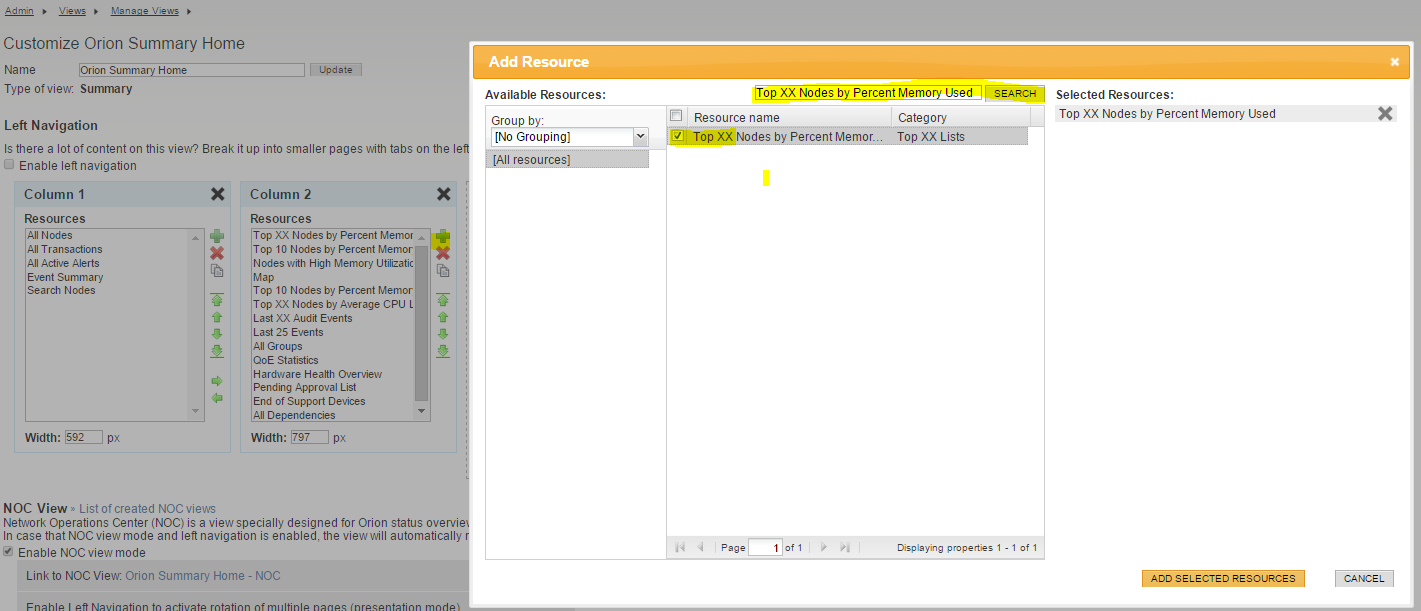1421x611 pixels.
Task: Cancel the Add Resource dialog
Action: (1364, 578)
